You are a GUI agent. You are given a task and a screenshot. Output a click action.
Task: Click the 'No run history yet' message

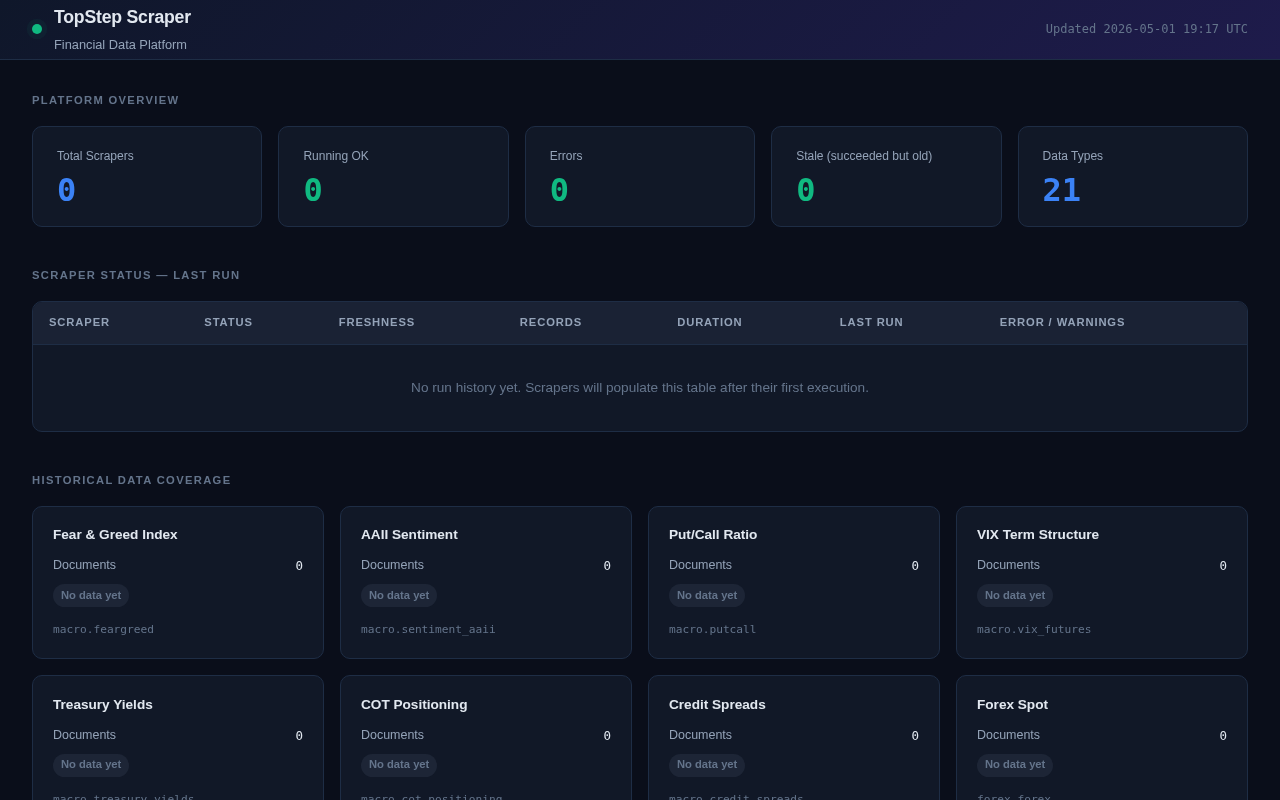[640, 388]
